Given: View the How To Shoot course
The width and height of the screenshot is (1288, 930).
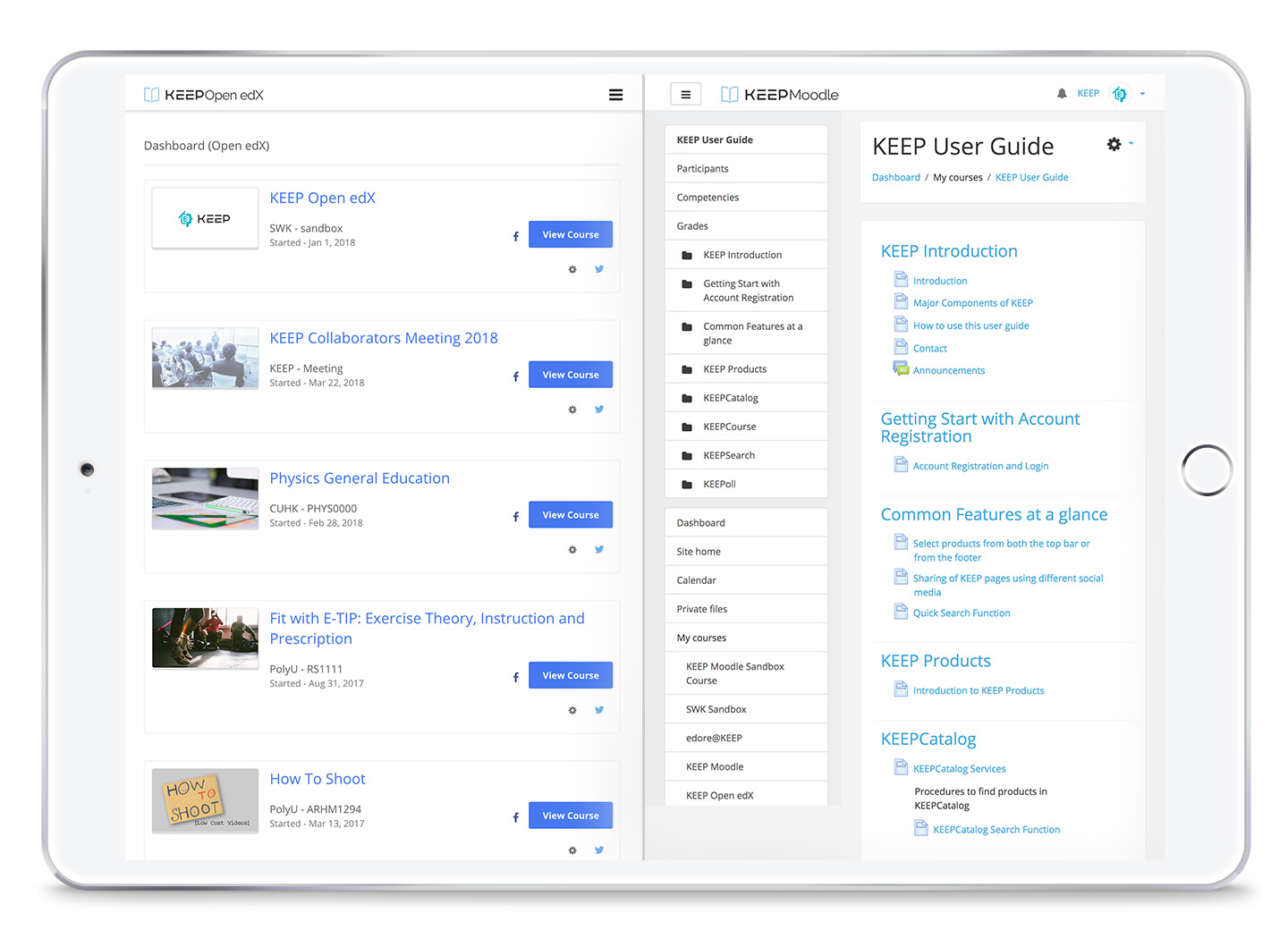Looking at the screenshot, I should point(571,816).
